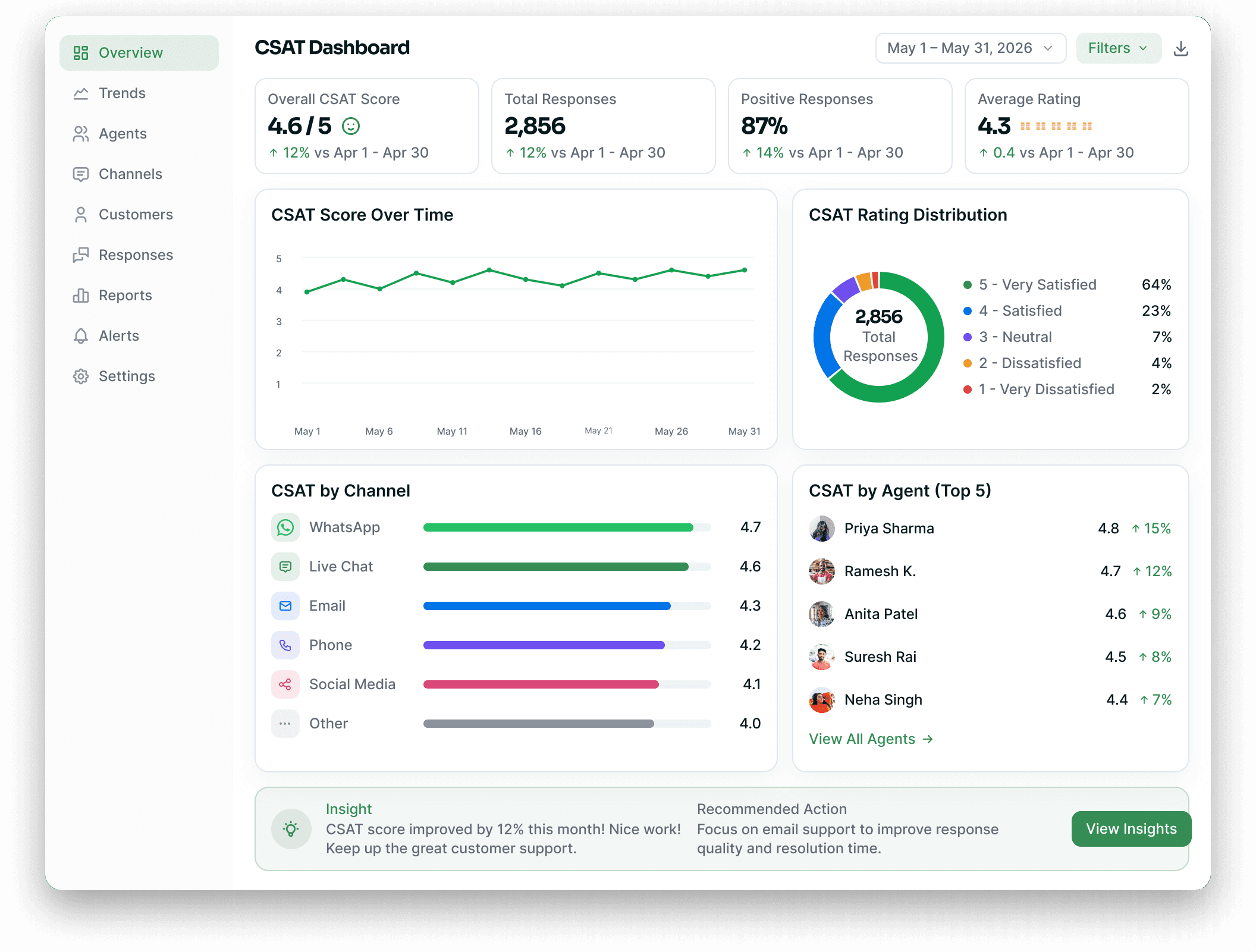Click the Insight lightbulb icon
This screenshot has height=952, width=1256.
pos(291,829)
